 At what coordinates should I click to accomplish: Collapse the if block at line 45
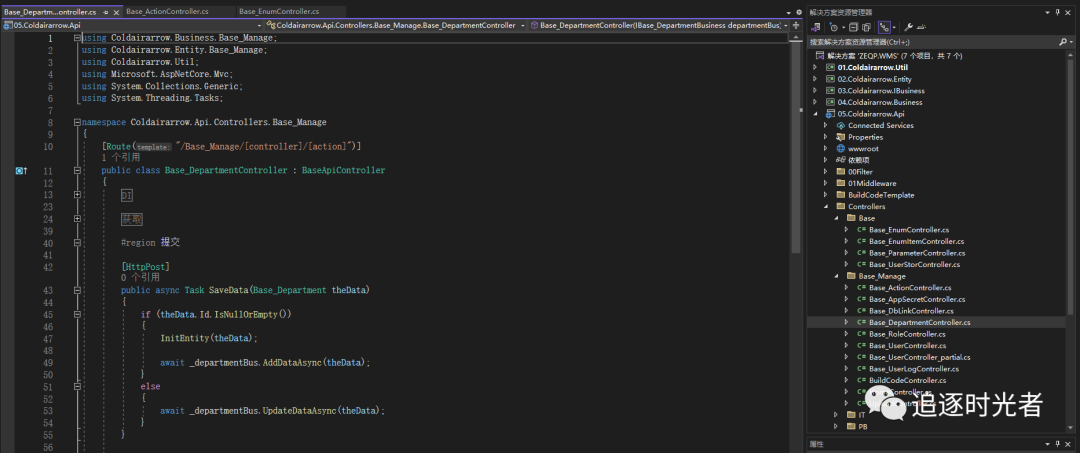(x=77, y=315)
